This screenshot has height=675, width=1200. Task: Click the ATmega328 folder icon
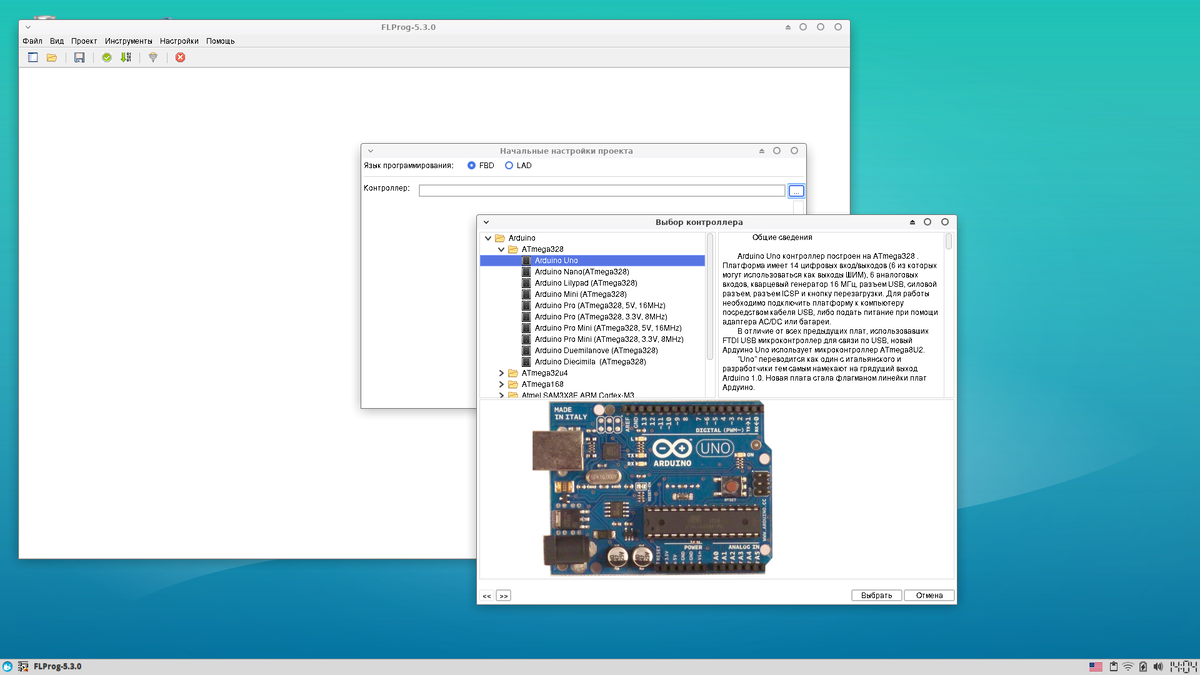[513, 249]
